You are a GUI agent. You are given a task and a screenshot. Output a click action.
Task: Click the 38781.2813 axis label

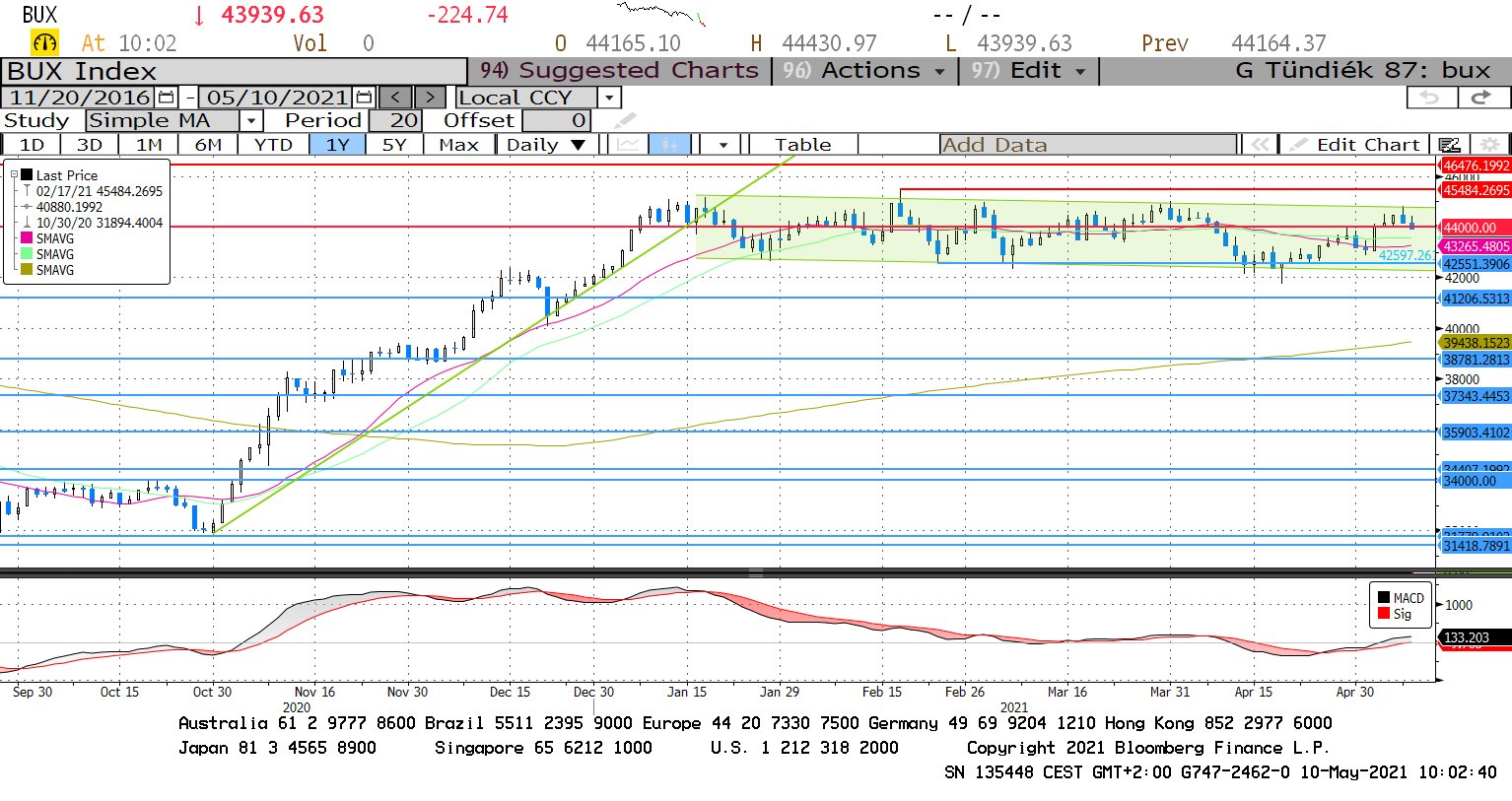point(1476,360)
